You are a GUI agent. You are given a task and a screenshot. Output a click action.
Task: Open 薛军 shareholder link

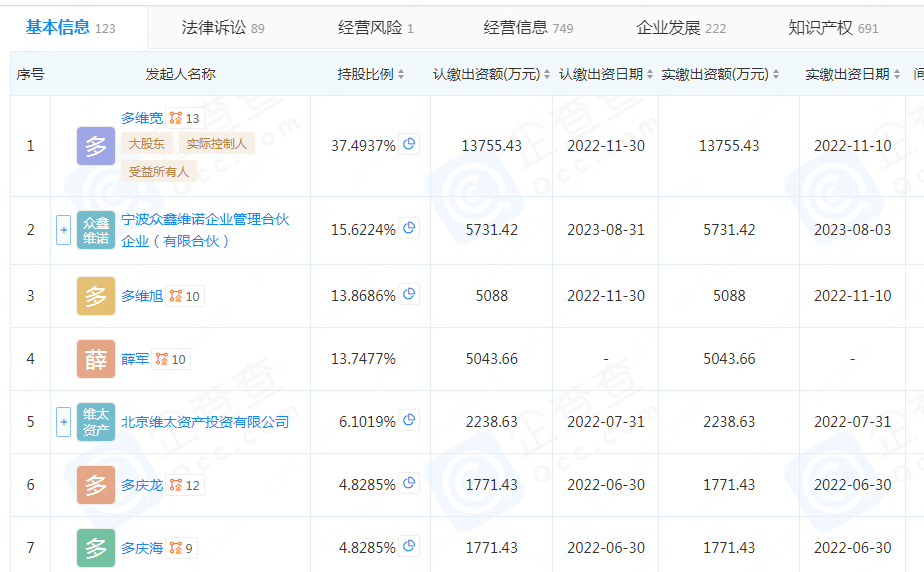135,359
